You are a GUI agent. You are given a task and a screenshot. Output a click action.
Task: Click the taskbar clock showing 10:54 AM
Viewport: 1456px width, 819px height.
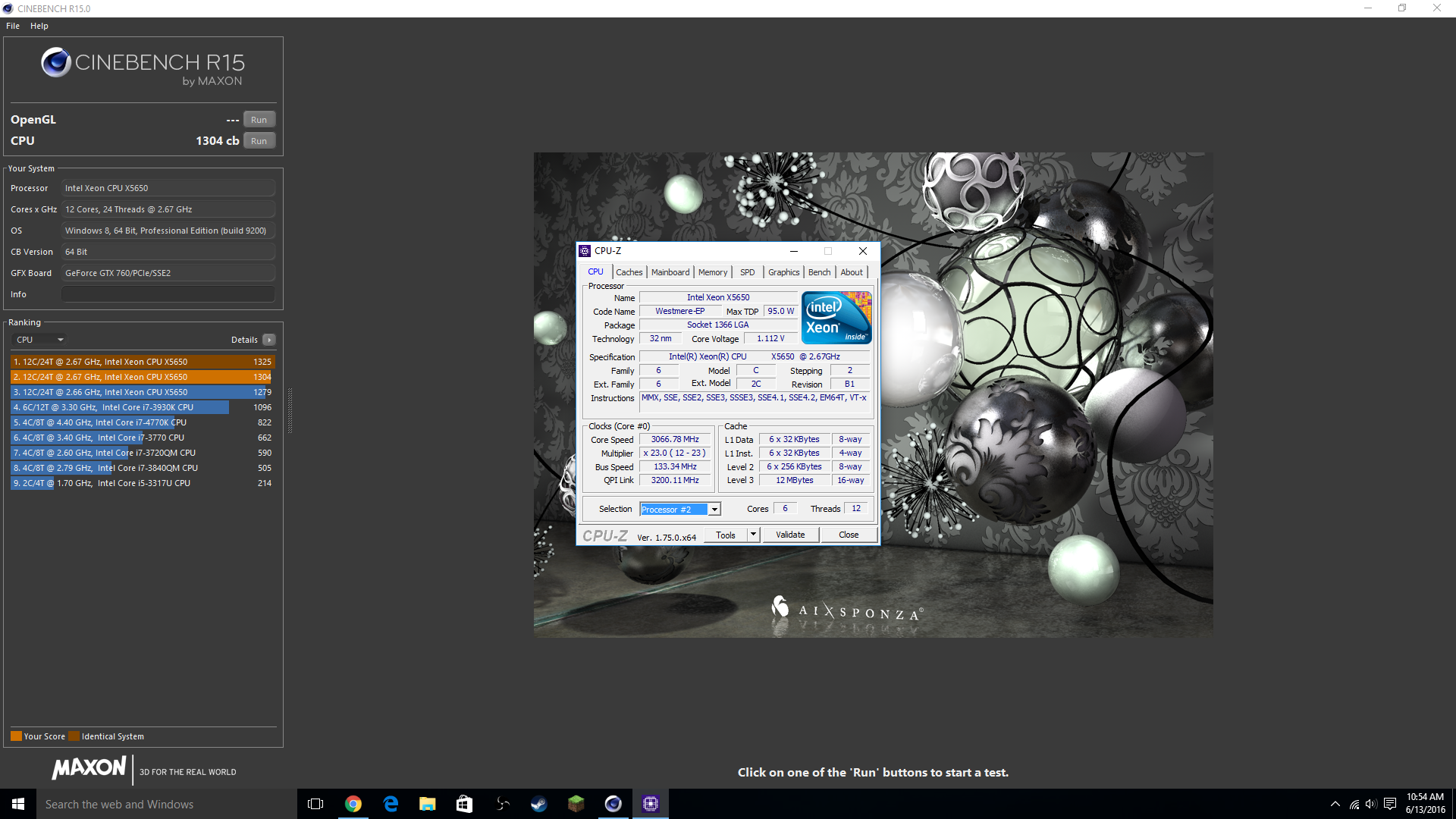coord(1425,804)
